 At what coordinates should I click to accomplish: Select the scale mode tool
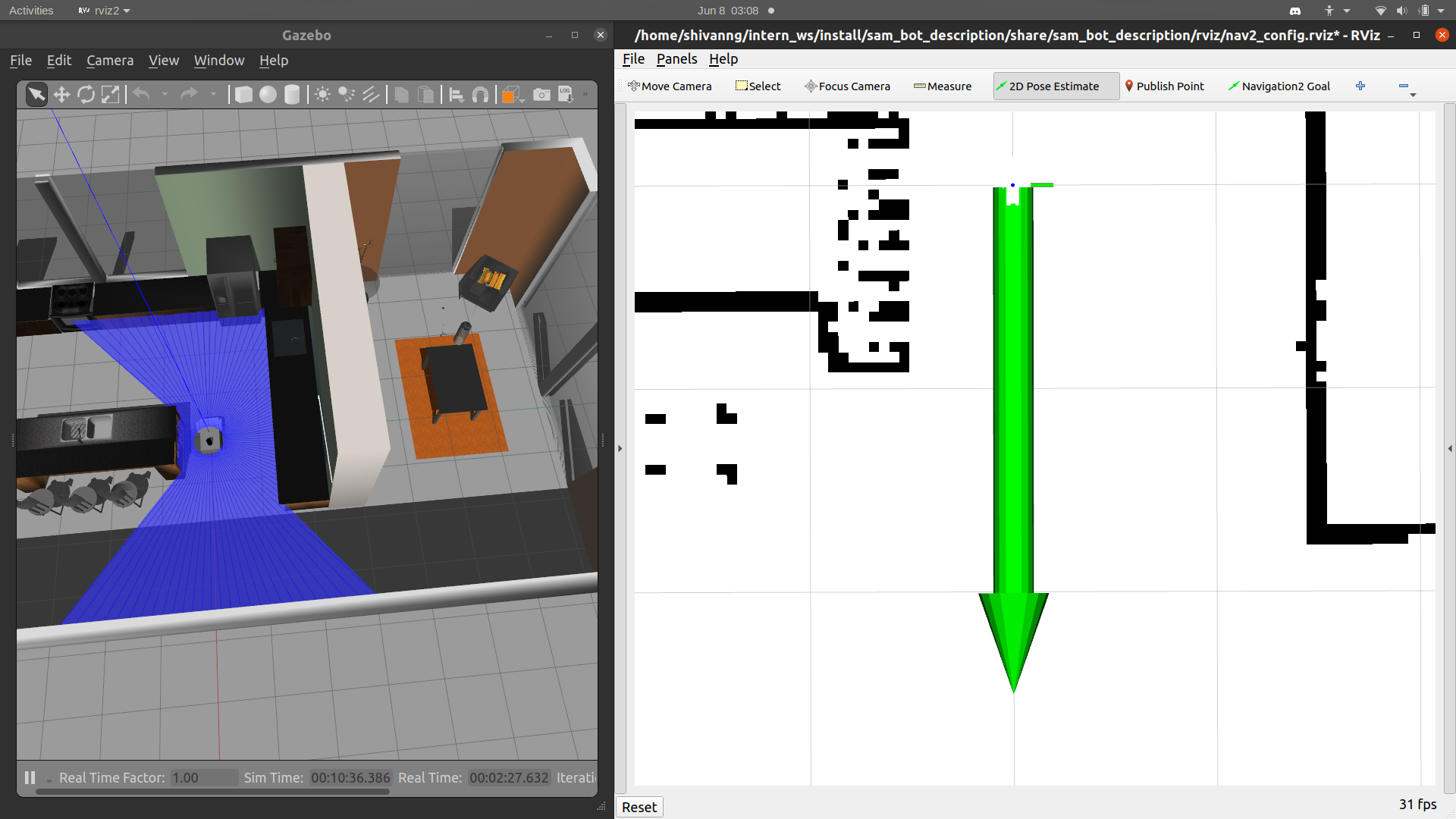110,94
